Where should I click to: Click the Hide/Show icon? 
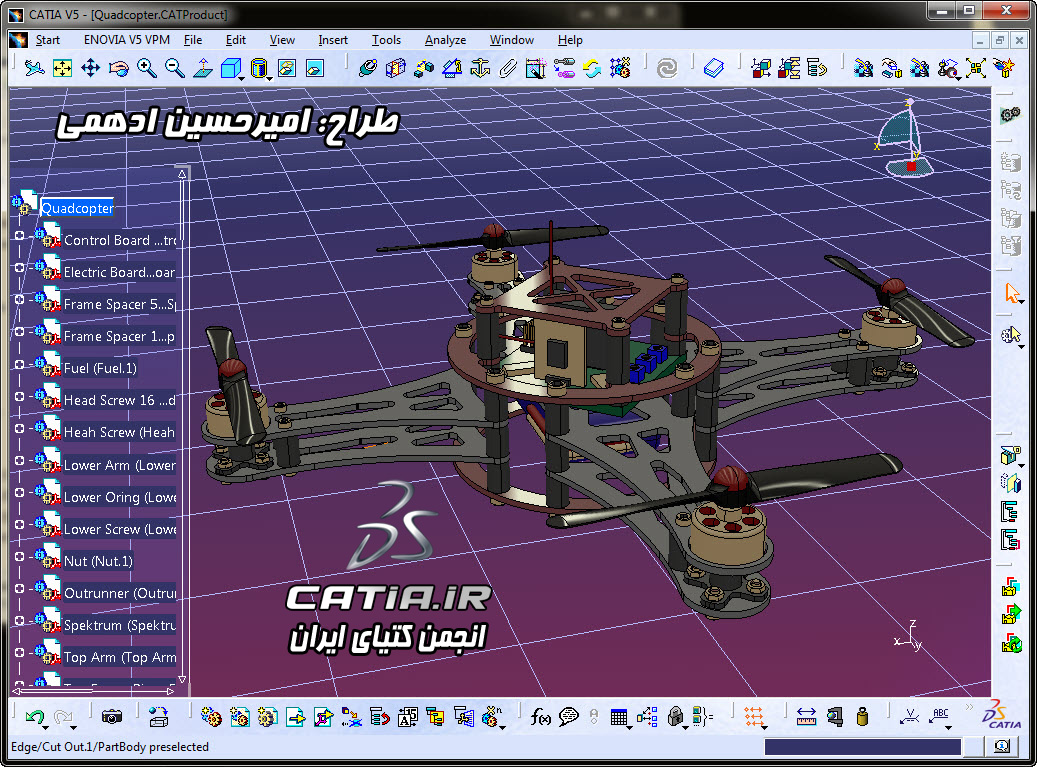coord(287,67)
